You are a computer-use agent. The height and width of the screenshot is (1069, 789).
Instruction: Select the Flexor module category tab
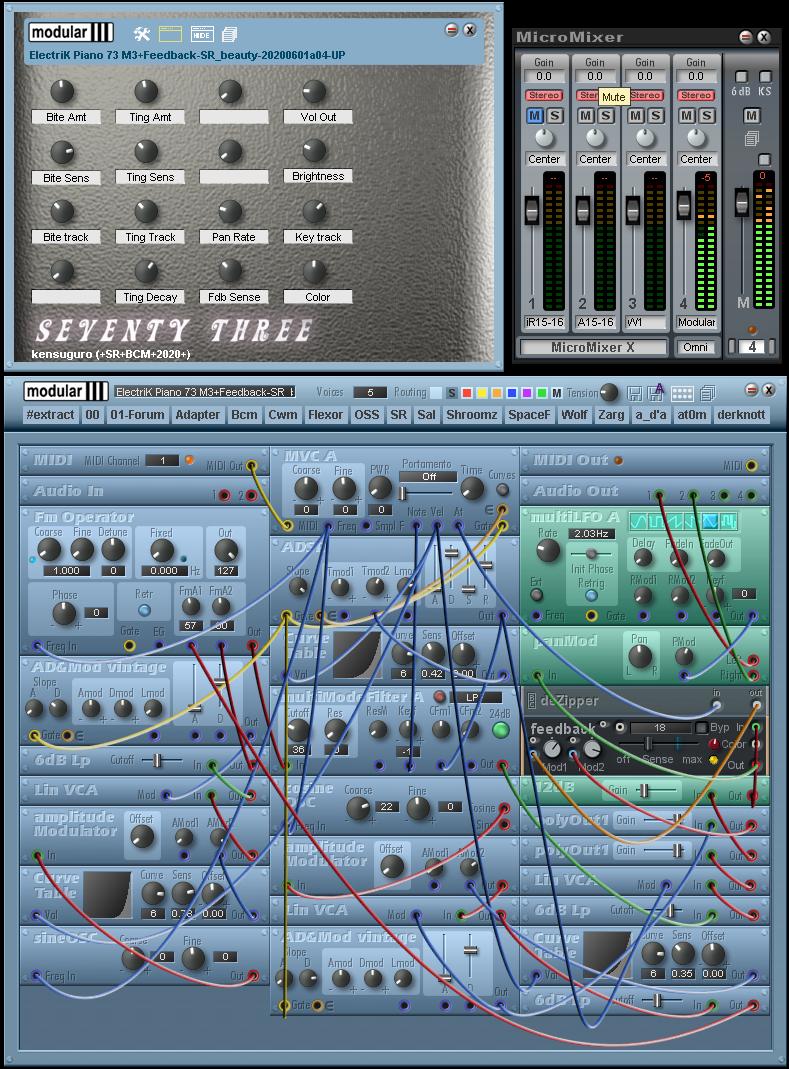325,414
